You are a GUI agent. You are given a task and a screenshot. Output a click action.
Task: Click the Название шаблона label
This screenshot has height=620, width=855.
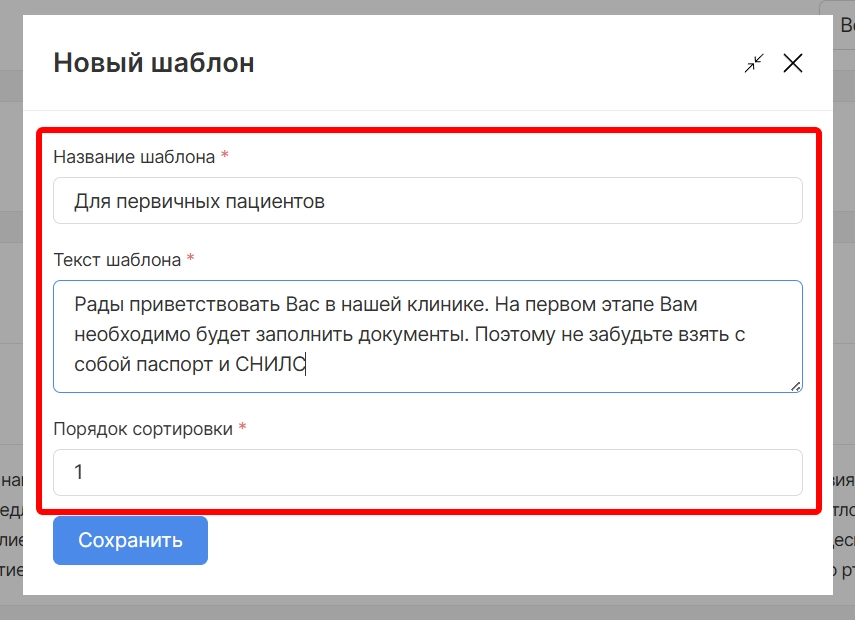133,157
